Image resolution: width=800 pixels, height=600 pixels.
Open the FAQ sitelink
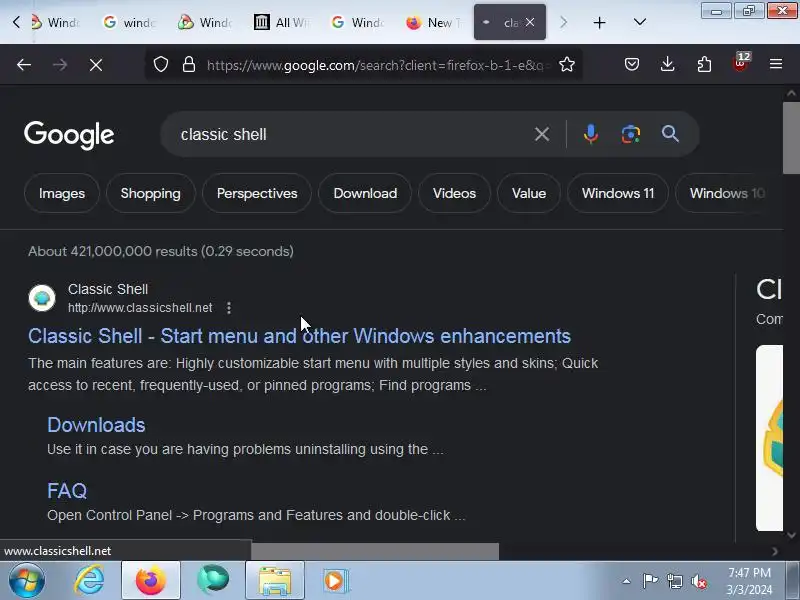[x=67, y=491]
